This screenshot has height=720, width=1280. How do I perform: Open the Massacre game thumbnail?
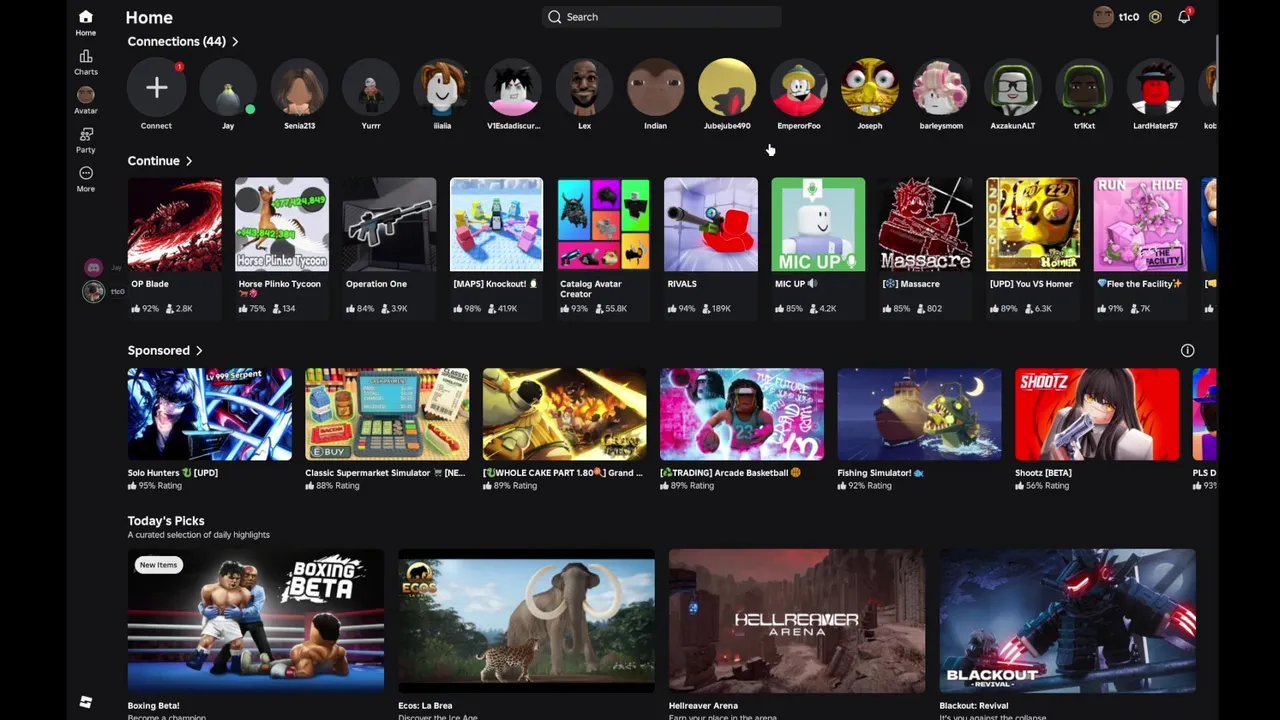(x=926, y=225)
